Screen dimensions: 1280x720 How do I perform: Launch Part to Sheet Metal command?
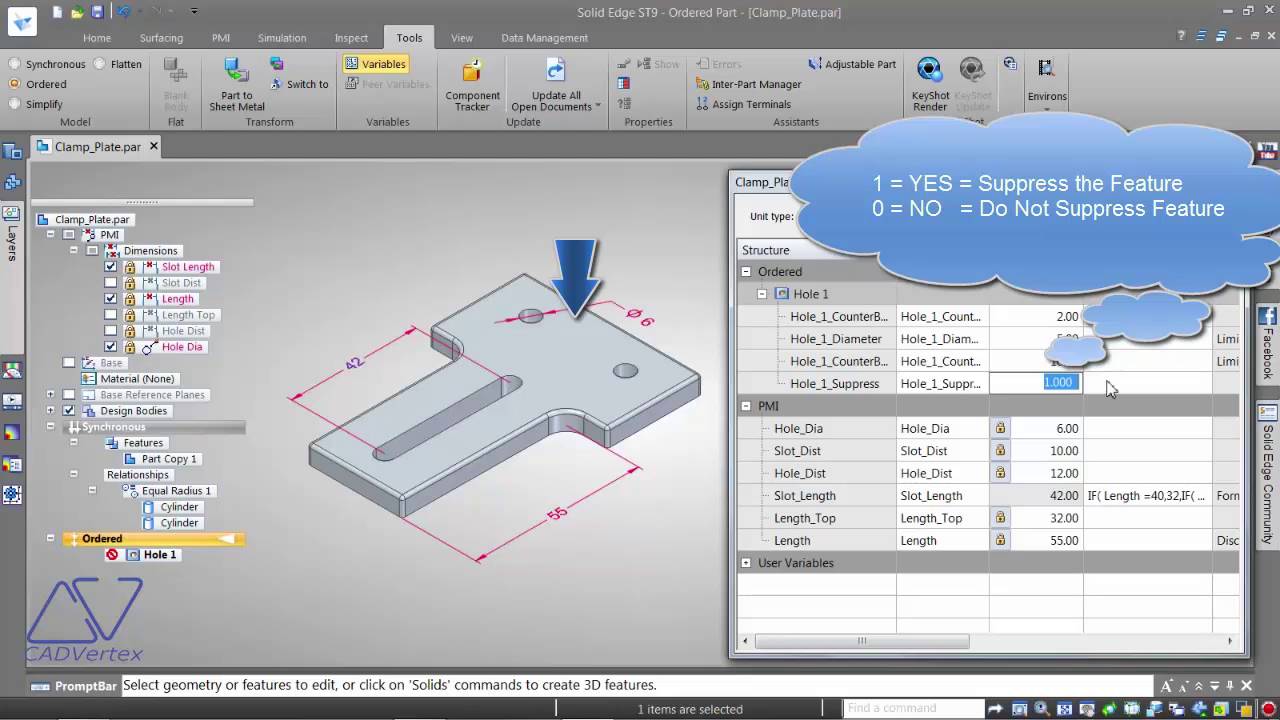(237, 84)
